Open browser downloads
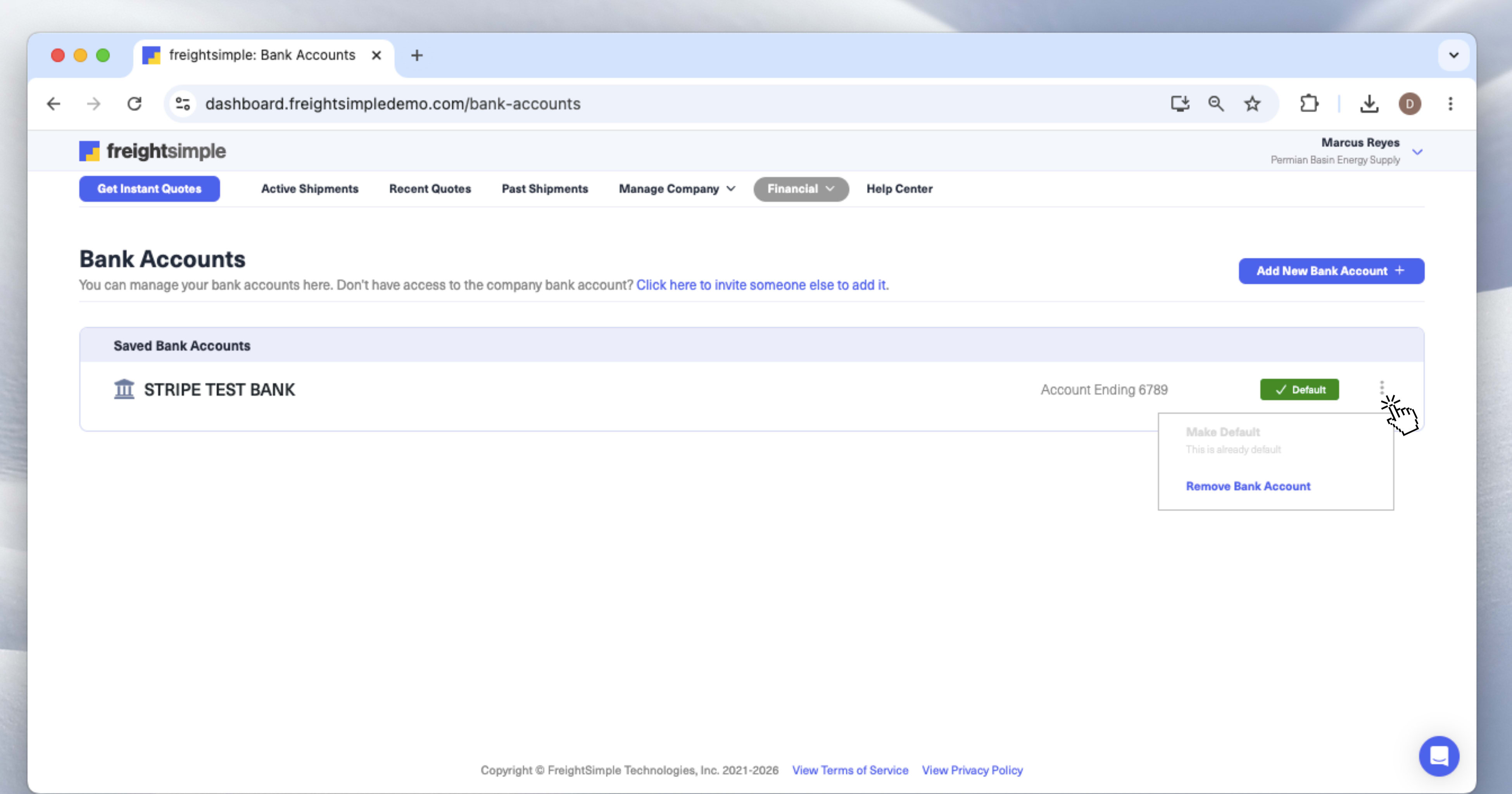1512x794 pixels. (1369, 104)
